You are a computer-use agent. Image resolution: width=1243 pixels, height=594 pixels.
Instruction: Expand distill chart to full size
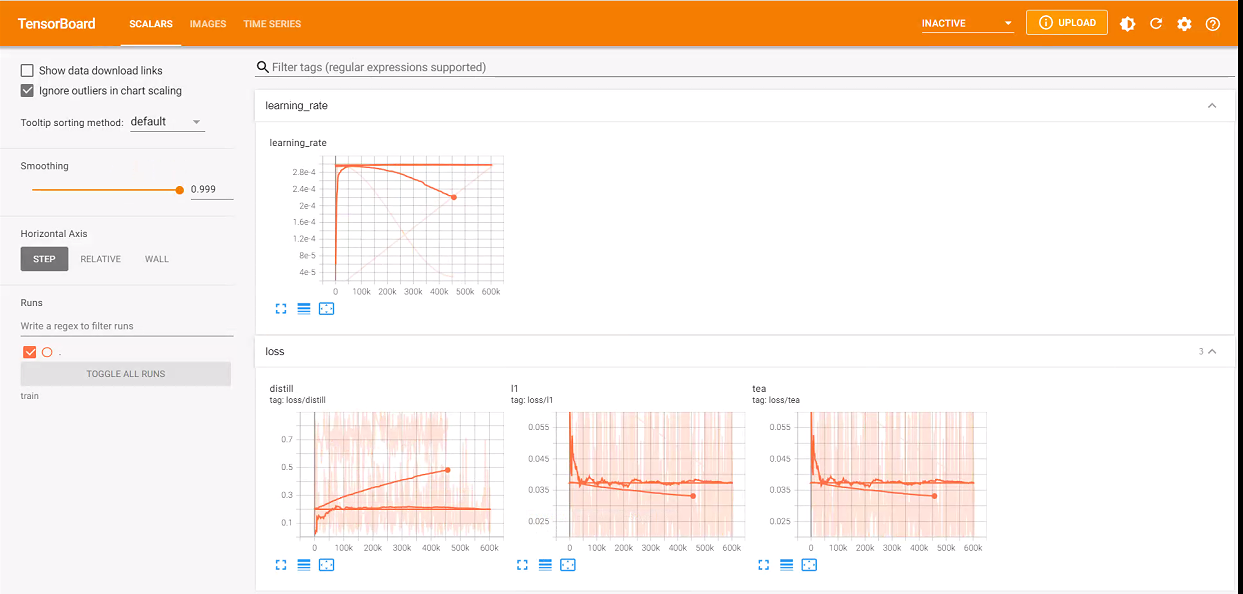281,565
